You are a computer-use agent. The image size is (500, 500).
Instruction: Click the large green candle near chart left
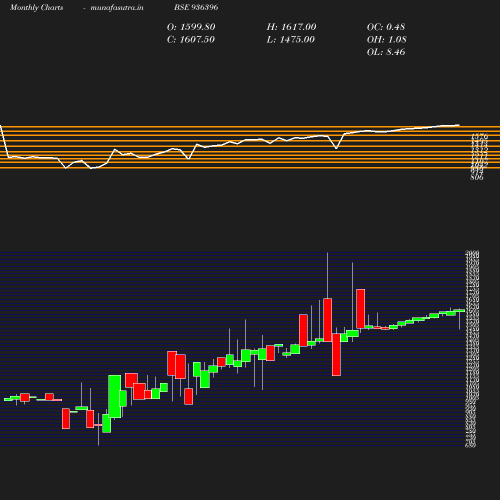point(115,396)
